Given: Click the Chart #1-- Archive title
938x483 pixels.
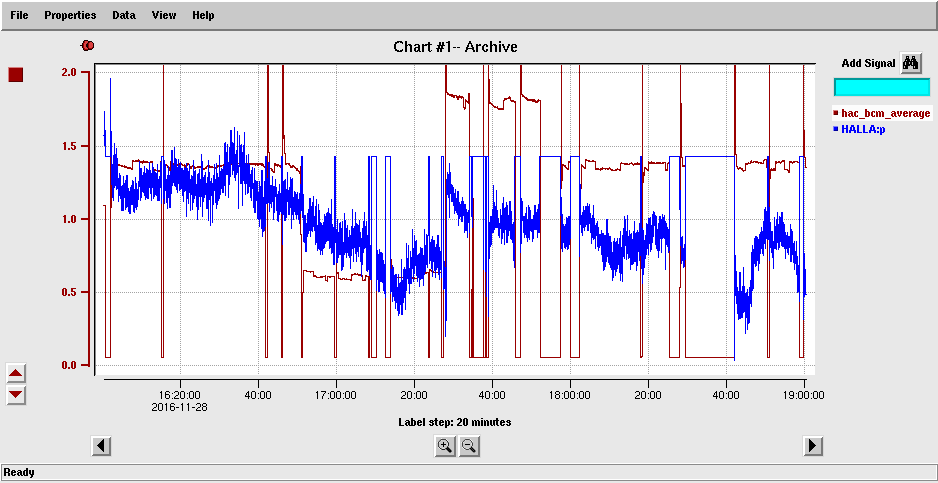Looking at the screenshot, I should [455, 46].
